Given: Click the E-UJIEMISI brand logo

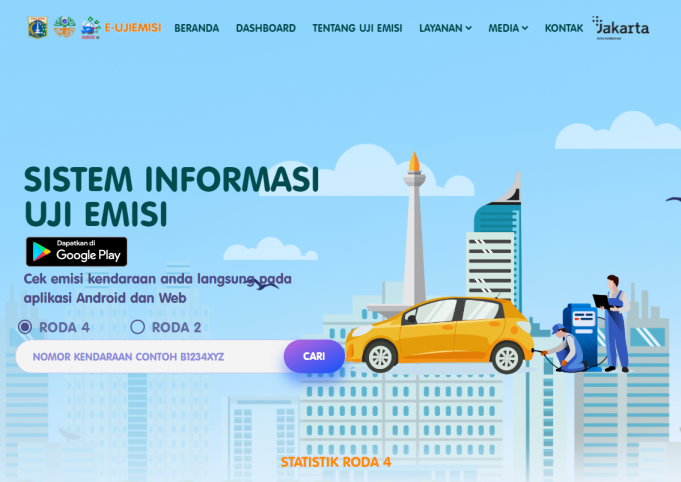Looking at the screenshot, I should coord(122,28).
